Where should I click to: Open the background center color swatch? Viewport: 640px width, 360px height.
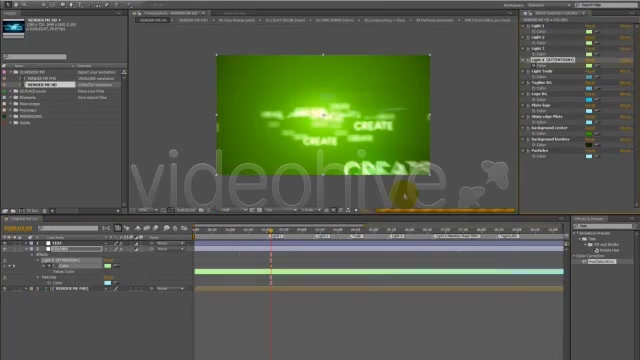click(589, 133)
